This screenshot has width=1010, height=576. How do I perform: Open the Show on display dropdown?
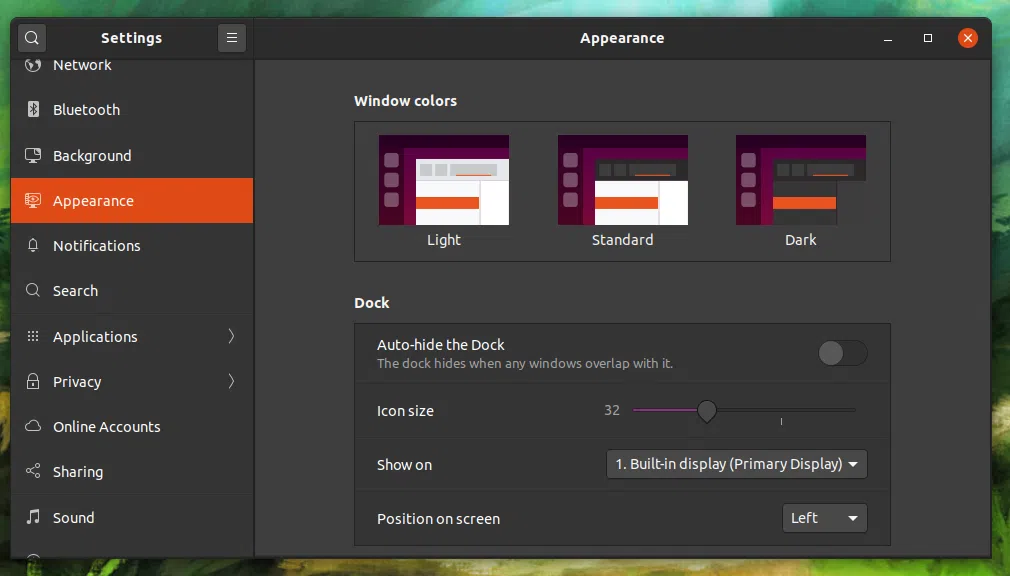click(736, 464)
